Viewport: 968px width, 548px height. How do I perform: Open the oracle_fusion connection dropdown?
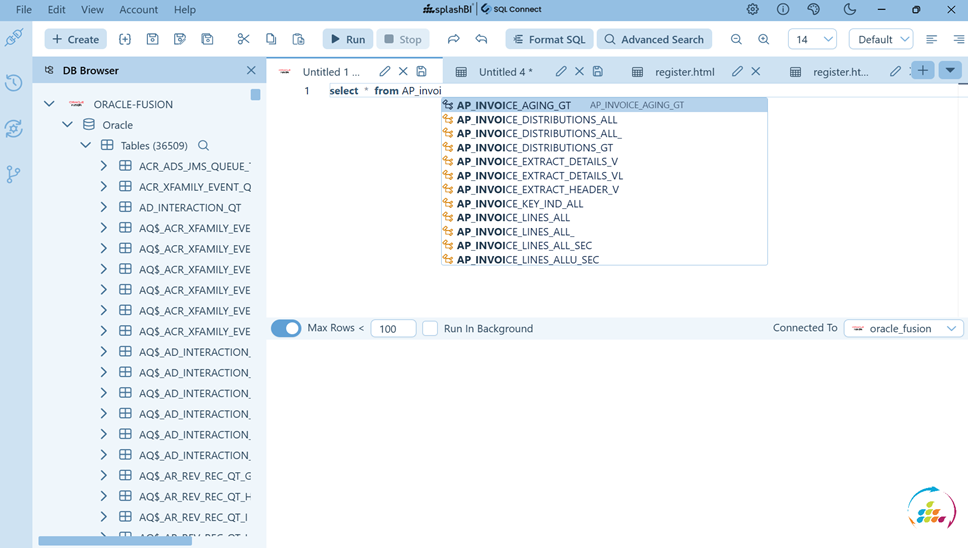pos(904,328)
